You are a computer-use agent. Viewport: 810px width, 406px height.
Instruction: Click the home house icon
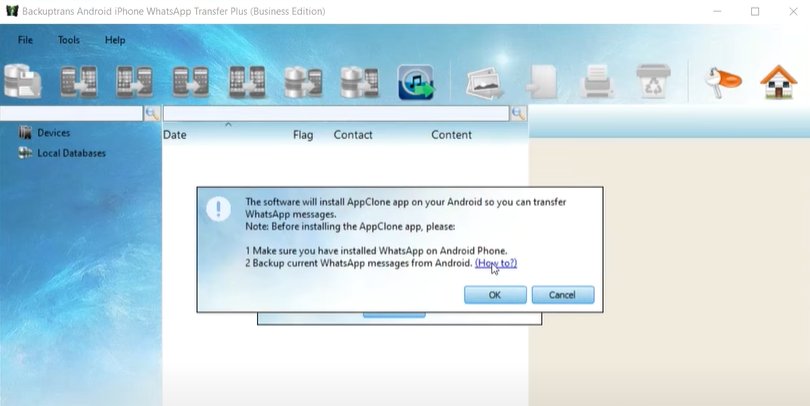pyautogui.click(x=778, y=81)
